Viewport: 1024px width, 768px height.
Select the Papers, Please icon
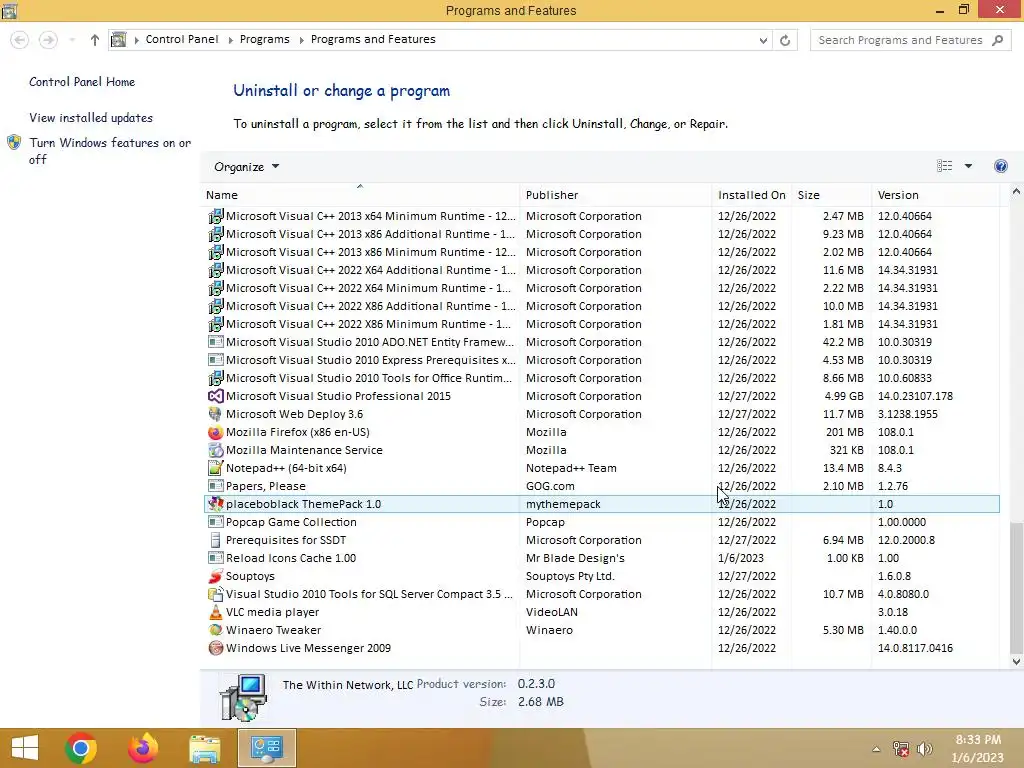216,486
